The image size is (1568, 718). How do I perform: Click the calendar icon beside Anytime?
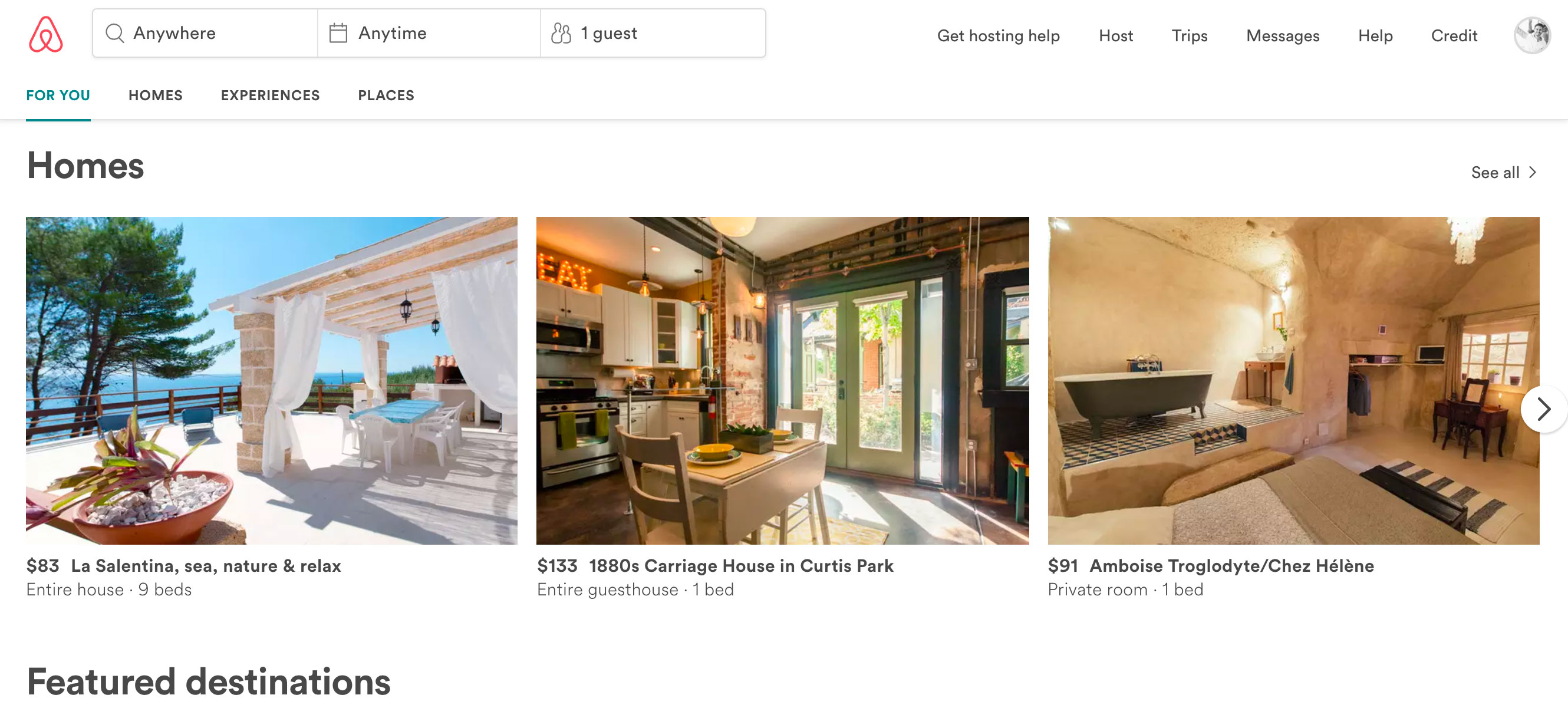pos(338,33)
